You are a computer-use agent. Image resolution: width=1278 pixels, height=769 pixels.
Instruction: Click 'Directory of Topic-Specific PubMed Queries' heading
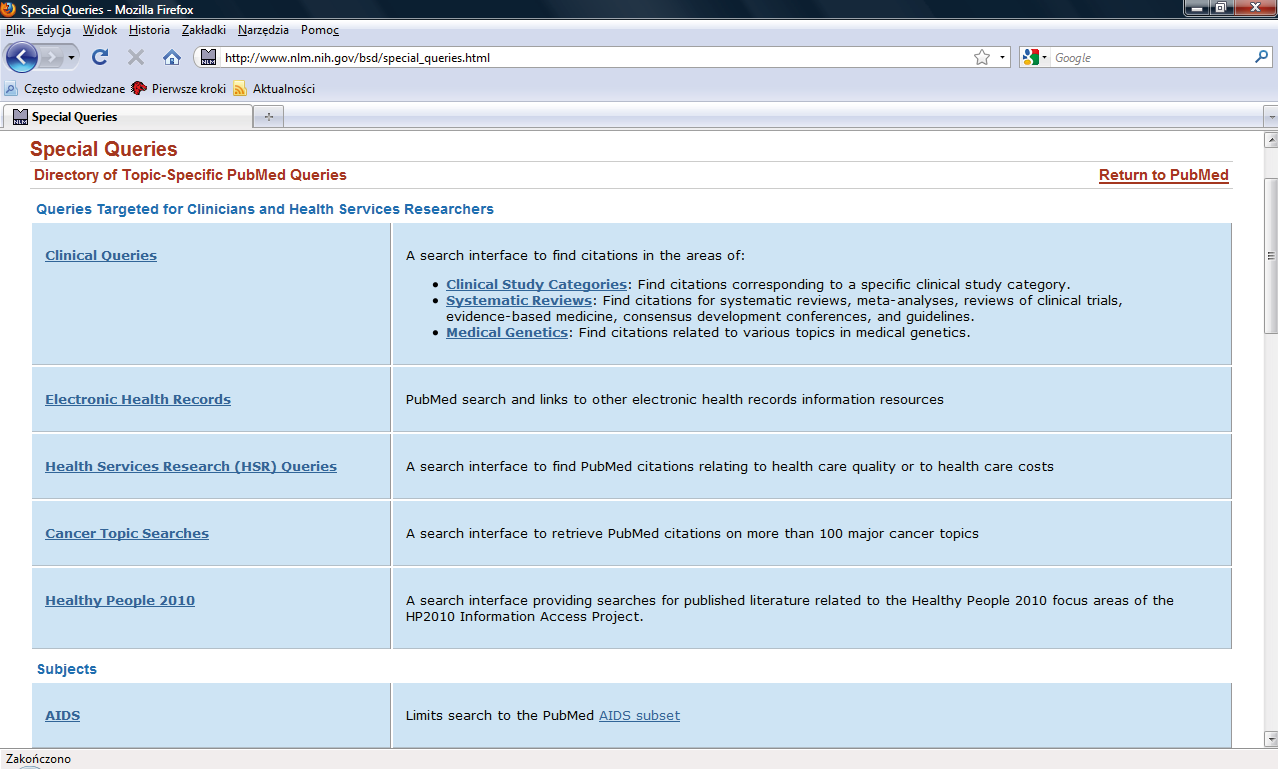(x=190, y=175)
